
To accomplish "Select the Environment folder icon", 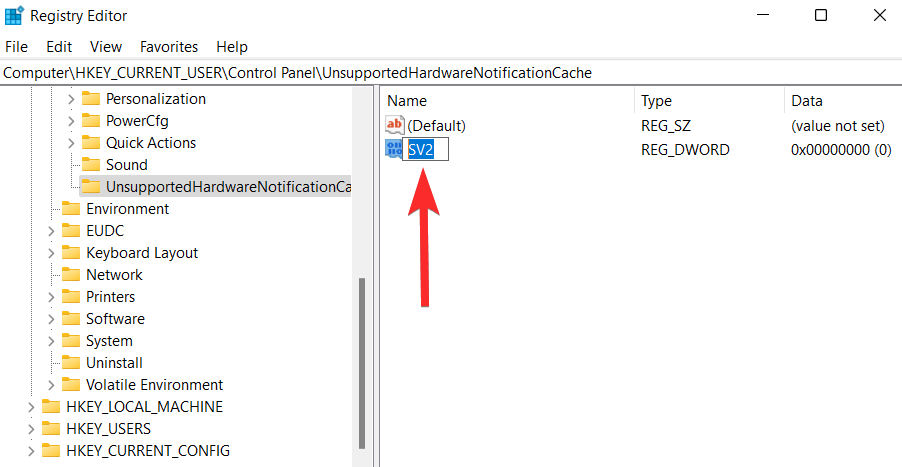I will click(71, 209).
